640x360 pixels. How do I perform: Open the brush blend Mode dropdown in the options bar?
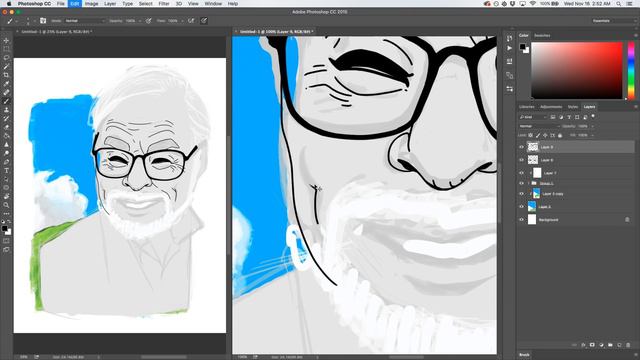point(84,20)
